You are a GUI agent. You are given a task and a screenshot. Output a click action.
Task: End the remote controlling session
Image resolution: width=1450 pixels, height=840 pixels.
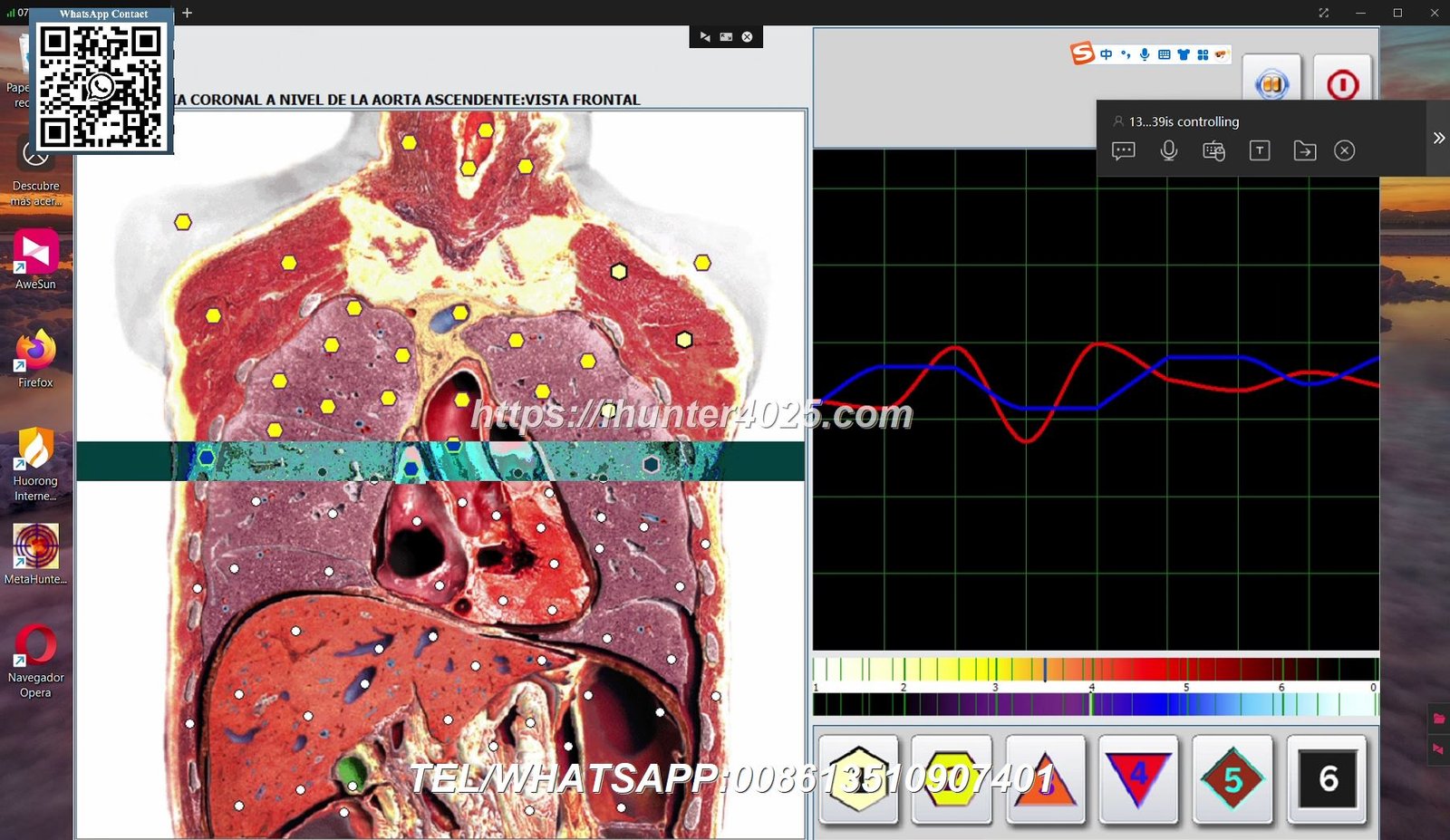[x=1344, y=150]
